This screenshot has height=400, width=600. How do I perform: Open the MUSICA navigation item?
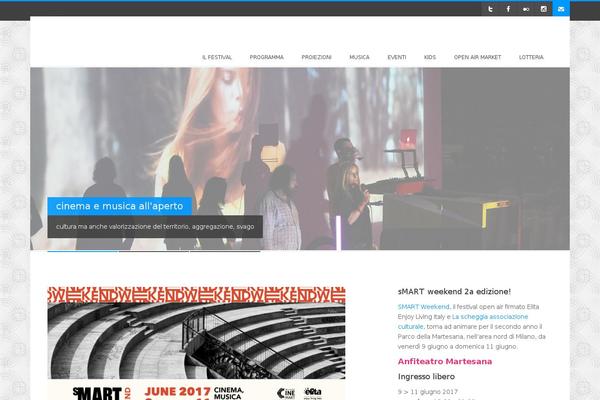(359, 57)
